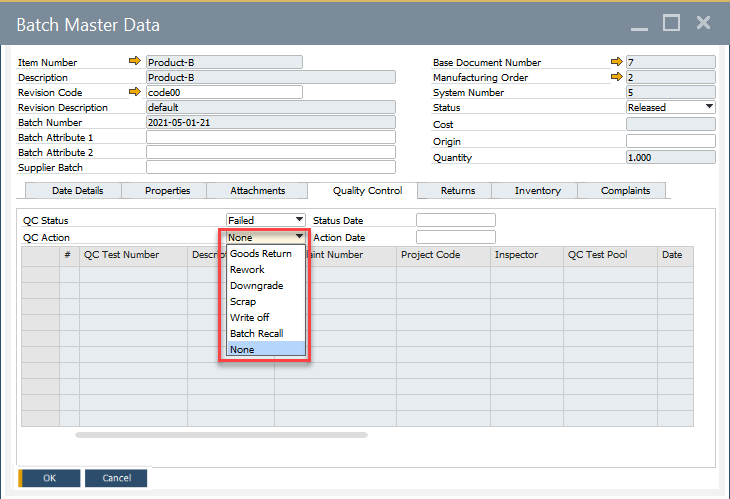The width and height of the screenshot is (730, 499).
Task: Focus the Status Date field
Action: coord(455,220)
